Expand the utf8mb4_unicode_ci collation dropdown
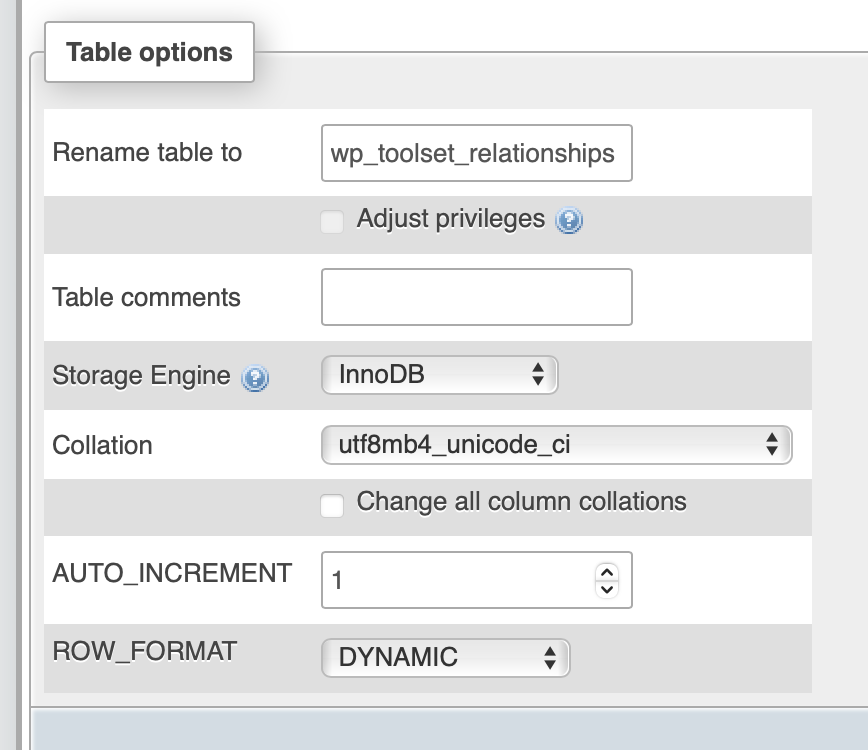The image size is (868, 750). coord(556,445)
